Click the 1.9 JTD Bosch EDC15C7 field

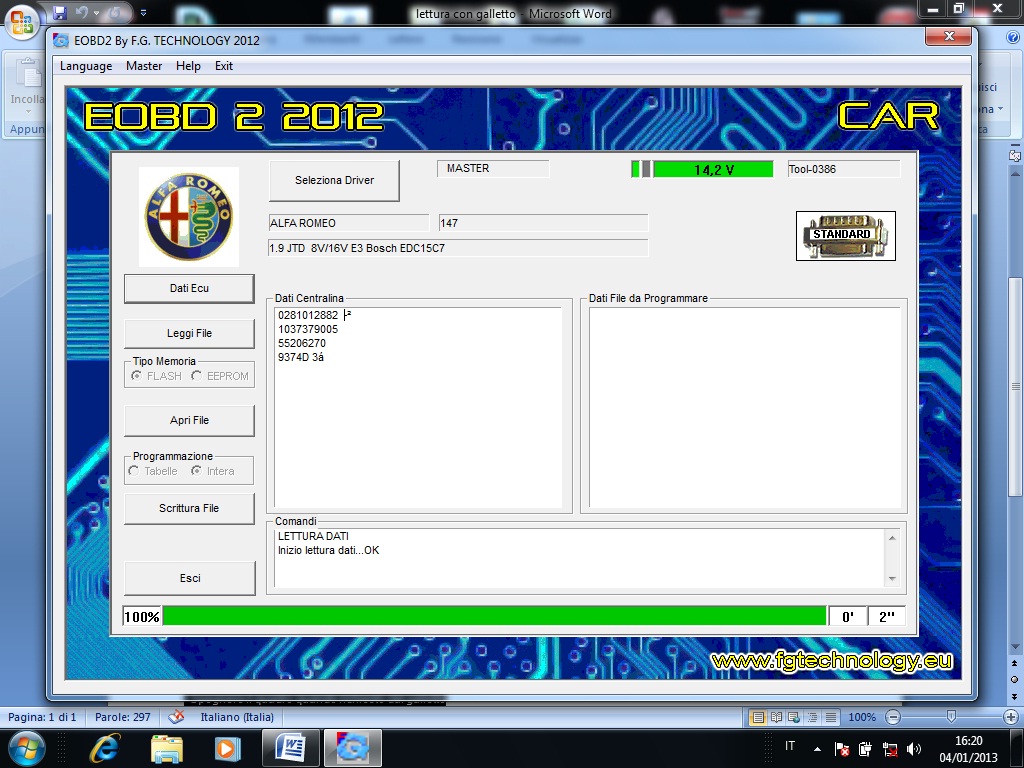(x=458, y=248)
